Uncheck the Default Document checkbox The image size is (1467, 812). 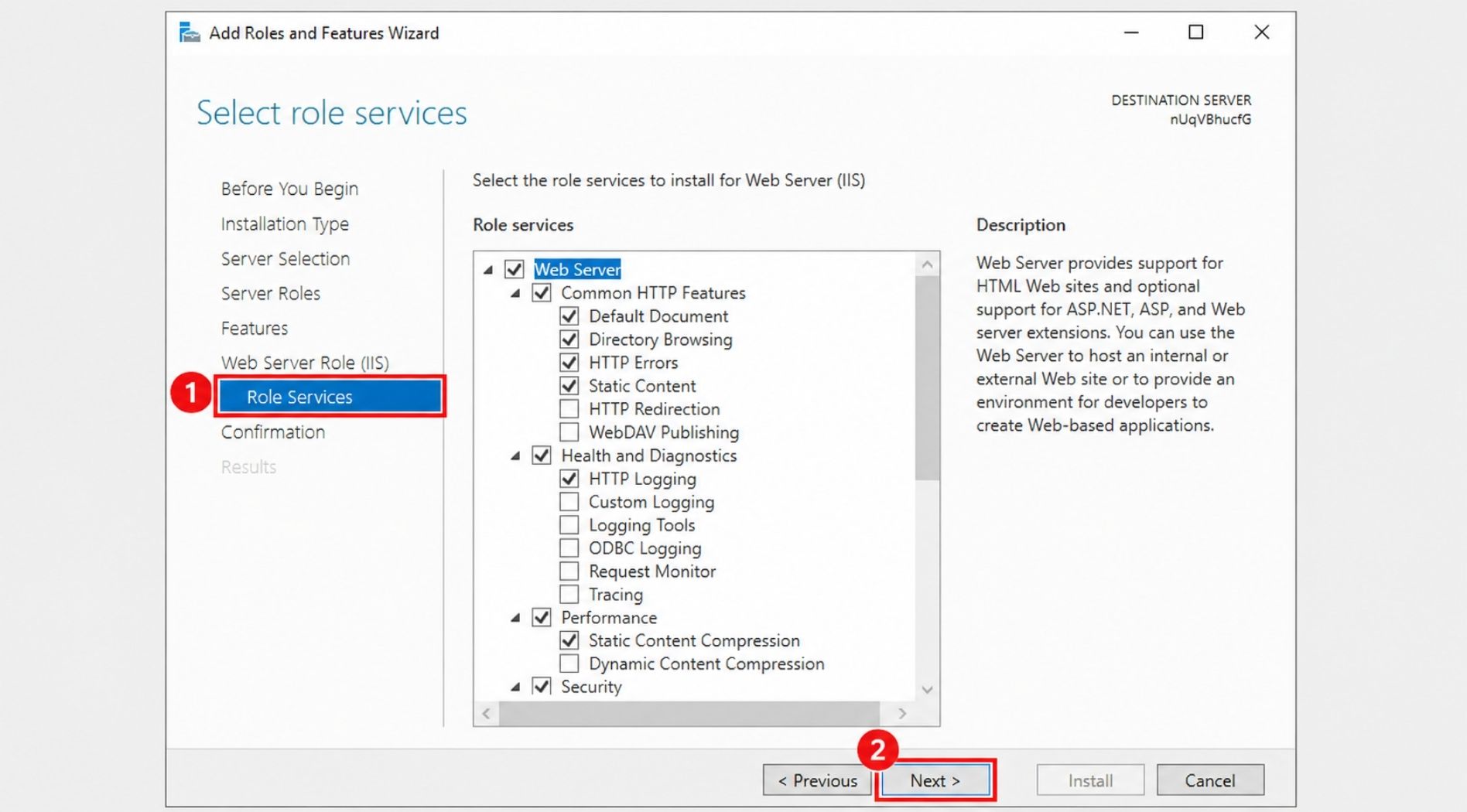569,316
